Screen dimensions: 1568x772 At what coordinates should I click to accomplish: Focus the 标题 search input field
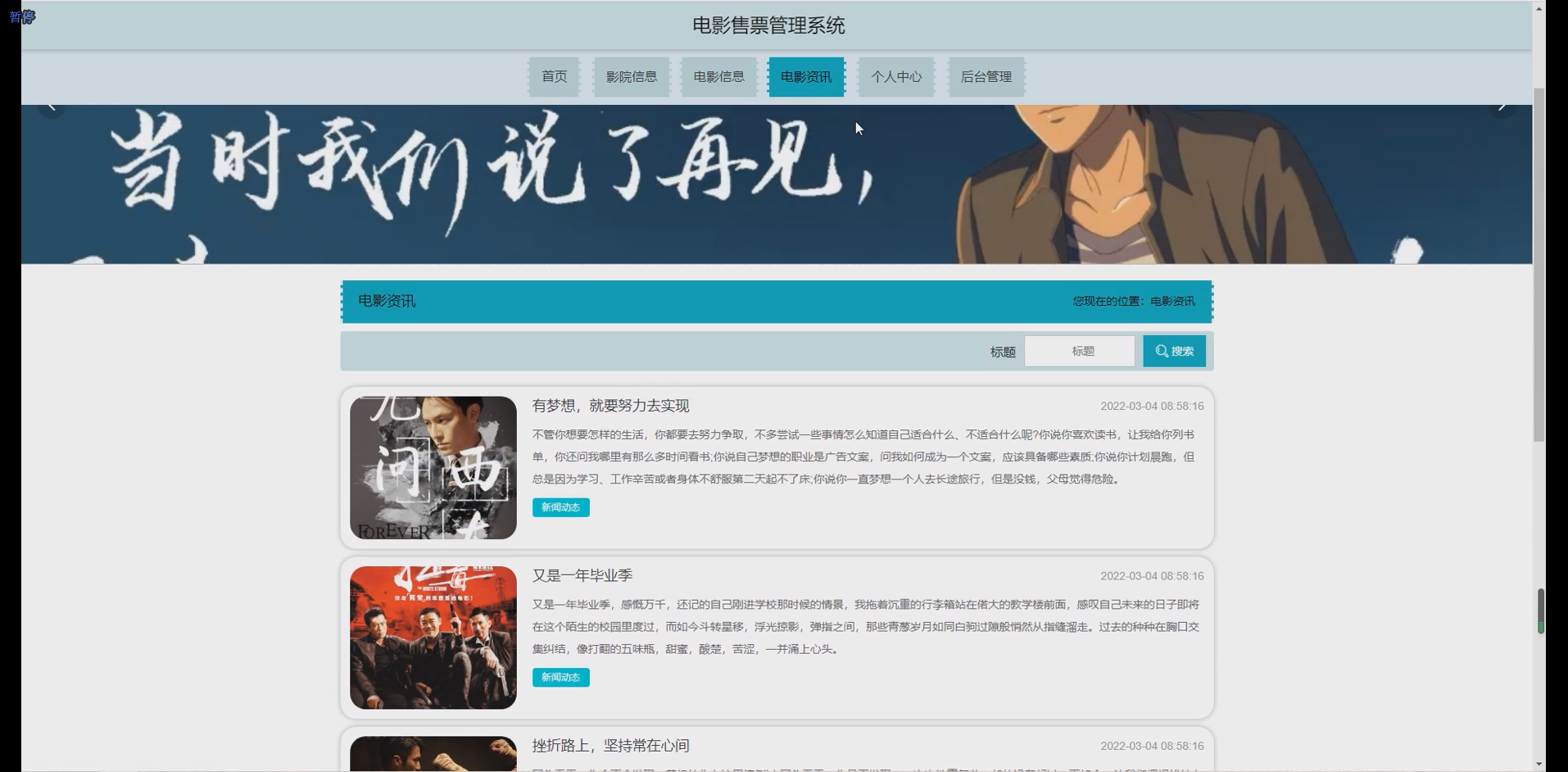point(1080,351)
